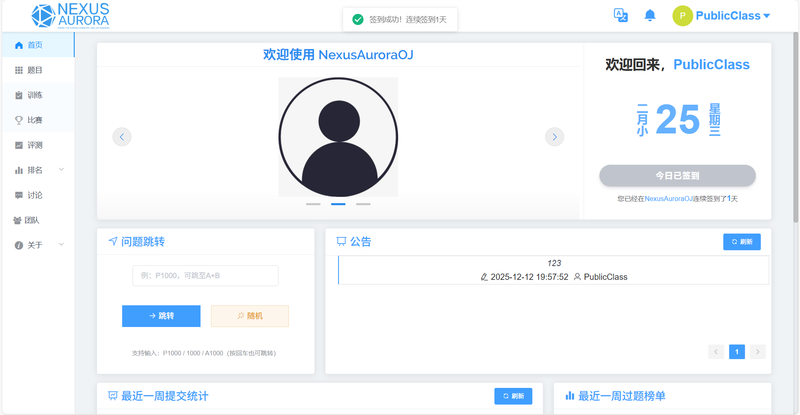Screen dimensions: 800x415
Task: Click the 最近一周过题榜单 heading
Action: click(621, 396)
